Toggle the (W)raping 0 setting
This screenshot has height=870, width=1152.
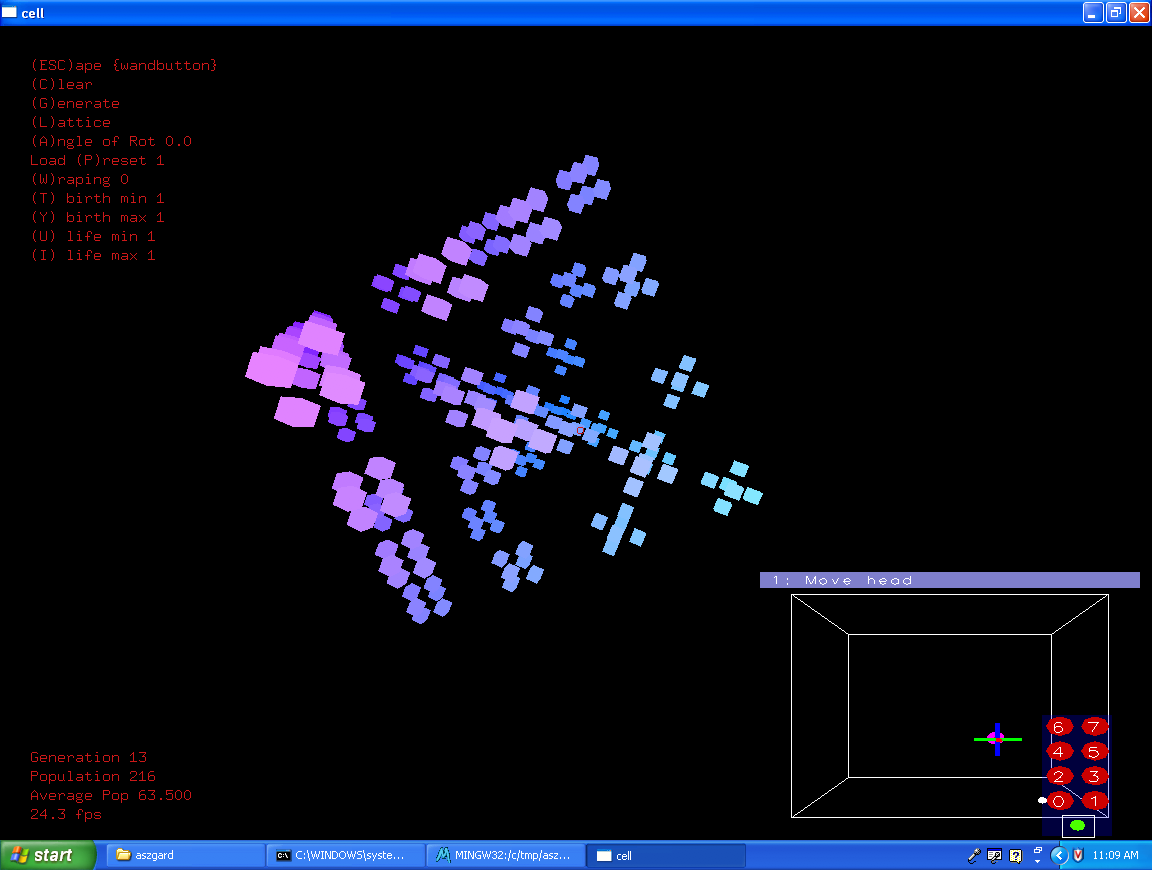80,179
